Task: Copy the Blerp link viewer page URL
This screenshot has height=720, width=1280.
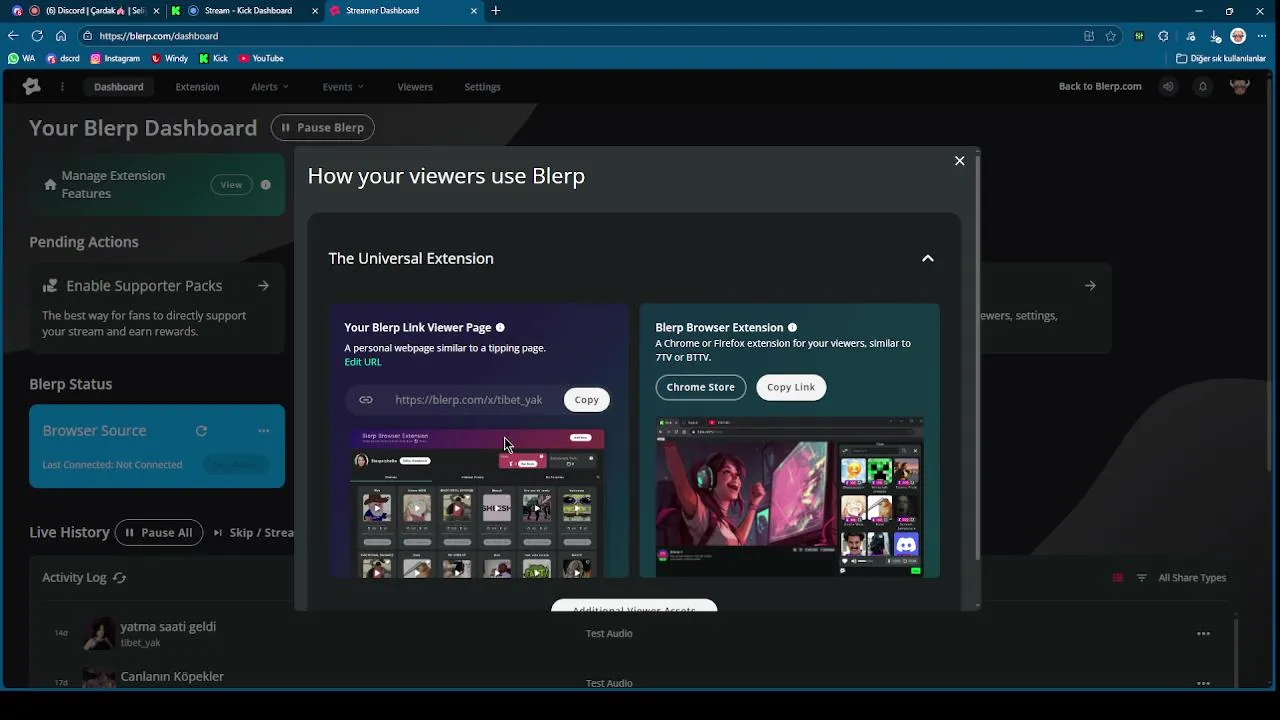Action: (x=586, y=399)
